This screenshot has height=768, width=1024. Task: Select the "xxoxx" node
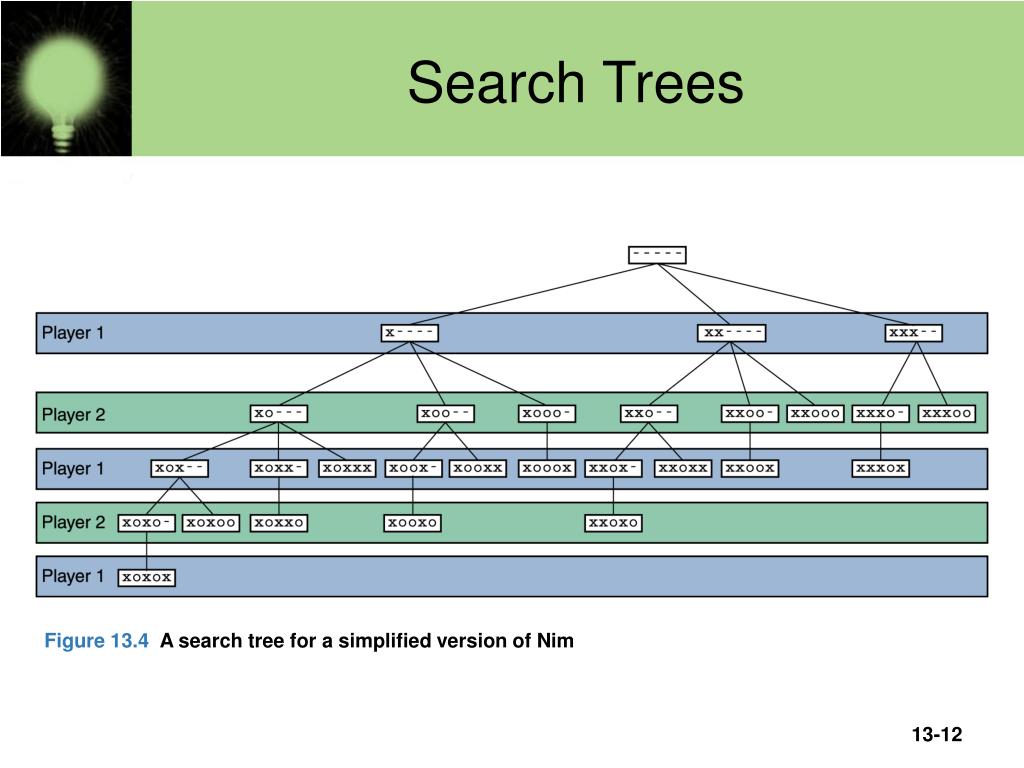(x=682, y=469)
